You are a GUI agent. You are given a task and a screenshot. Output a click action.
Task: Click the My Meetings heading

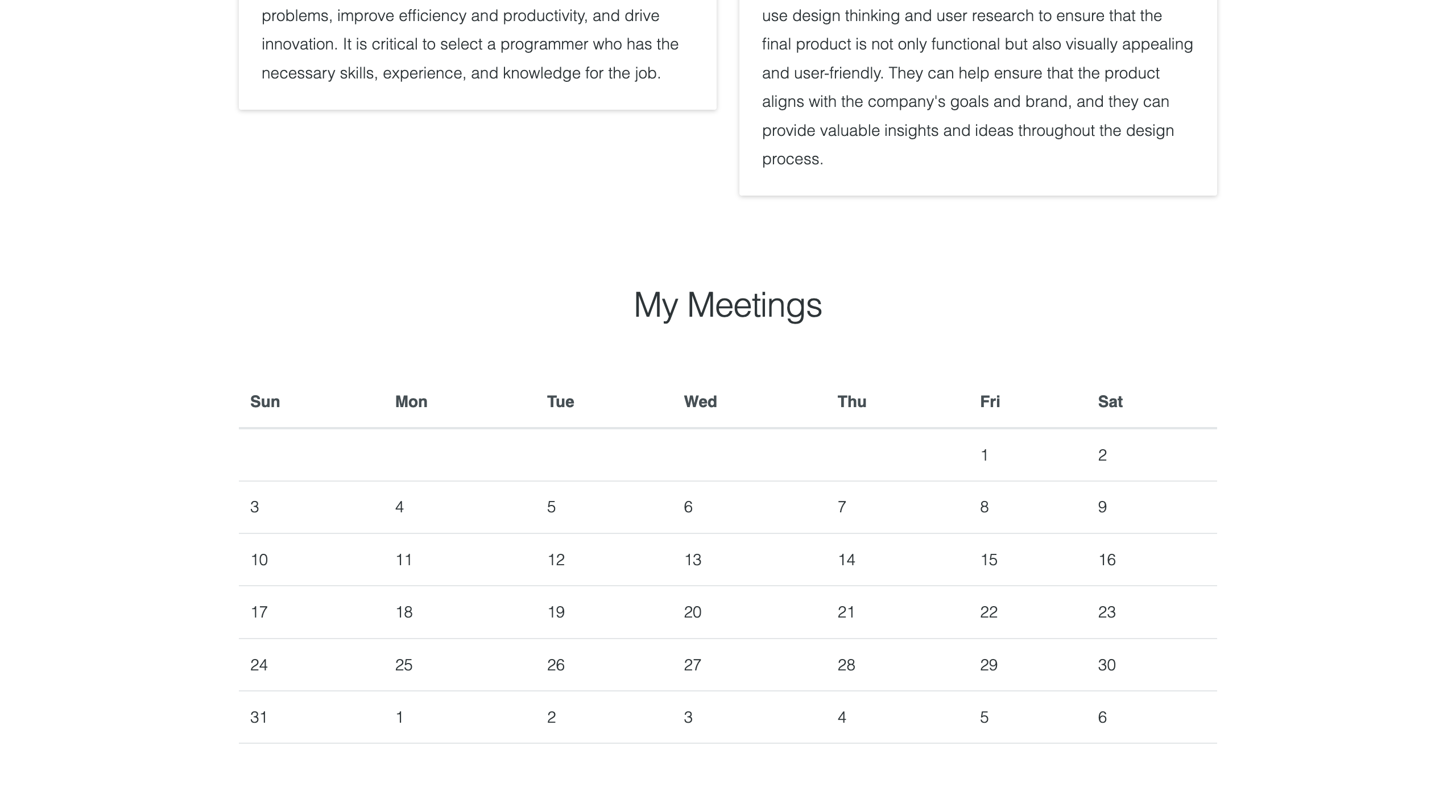point(727,304)
